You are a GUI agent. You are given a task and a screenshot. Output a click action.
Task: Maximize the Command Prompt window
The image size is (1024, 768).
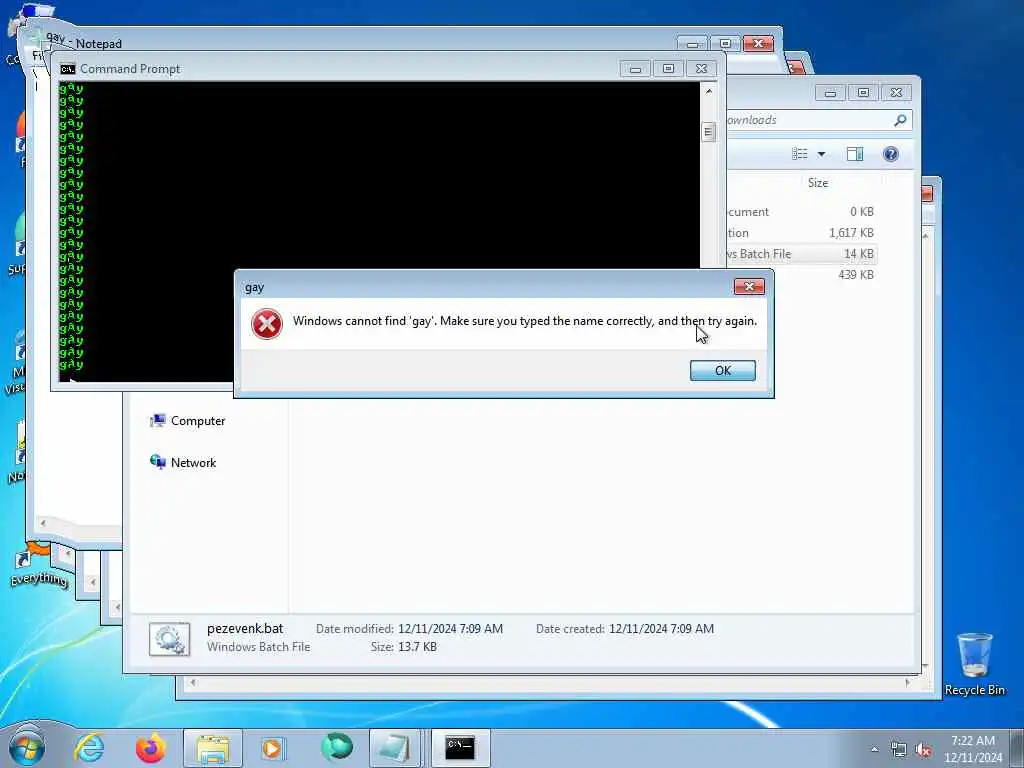[668, 69]
